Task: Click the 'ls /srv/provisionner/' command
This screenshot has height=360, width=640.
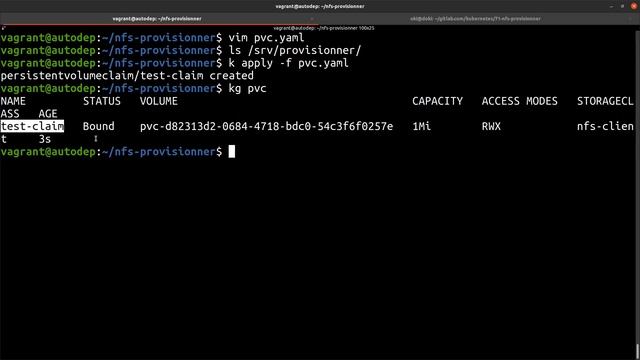Action: coord(295,51)
